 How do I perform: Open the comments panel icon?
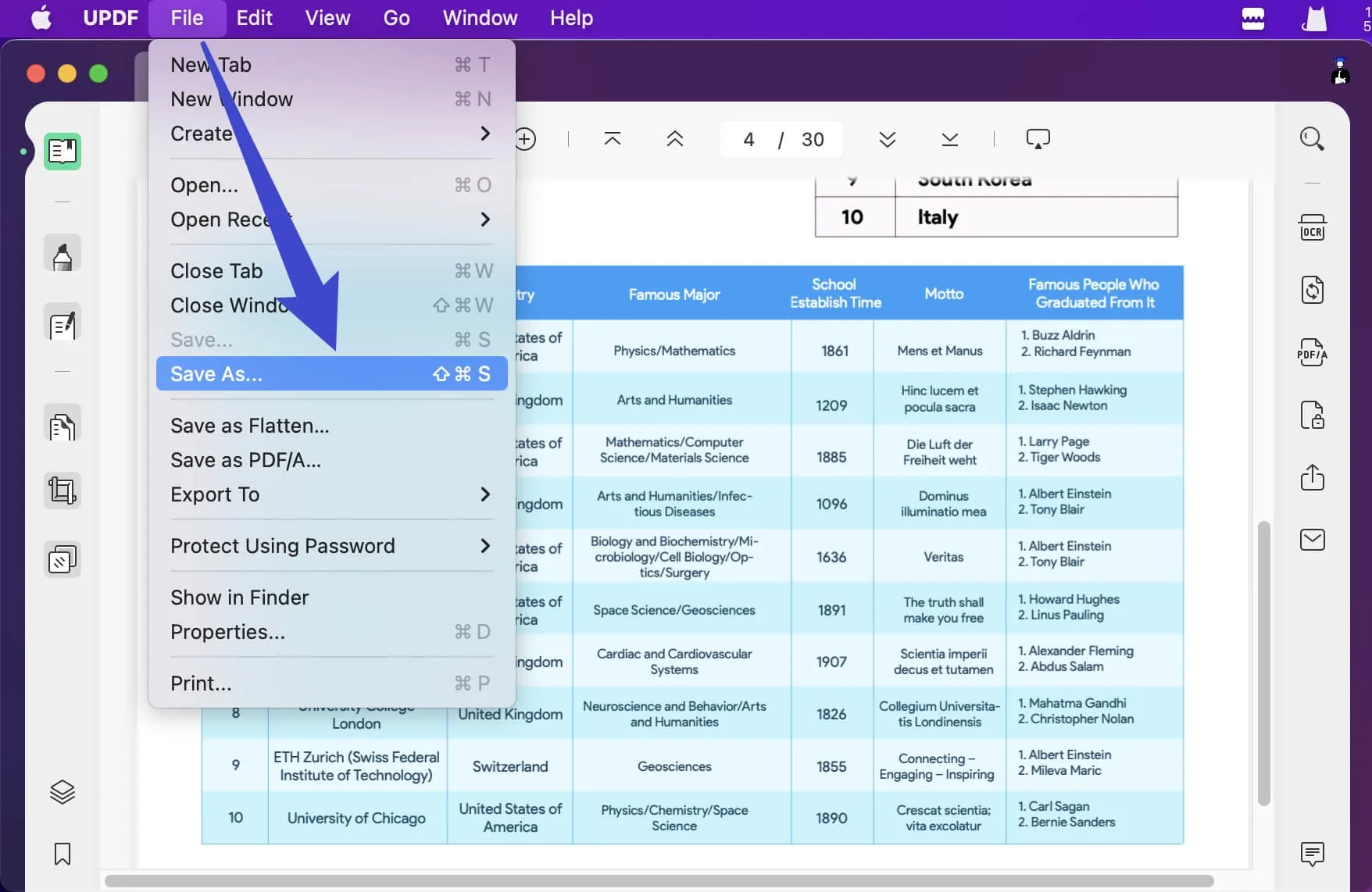[x=1312, y=854]
